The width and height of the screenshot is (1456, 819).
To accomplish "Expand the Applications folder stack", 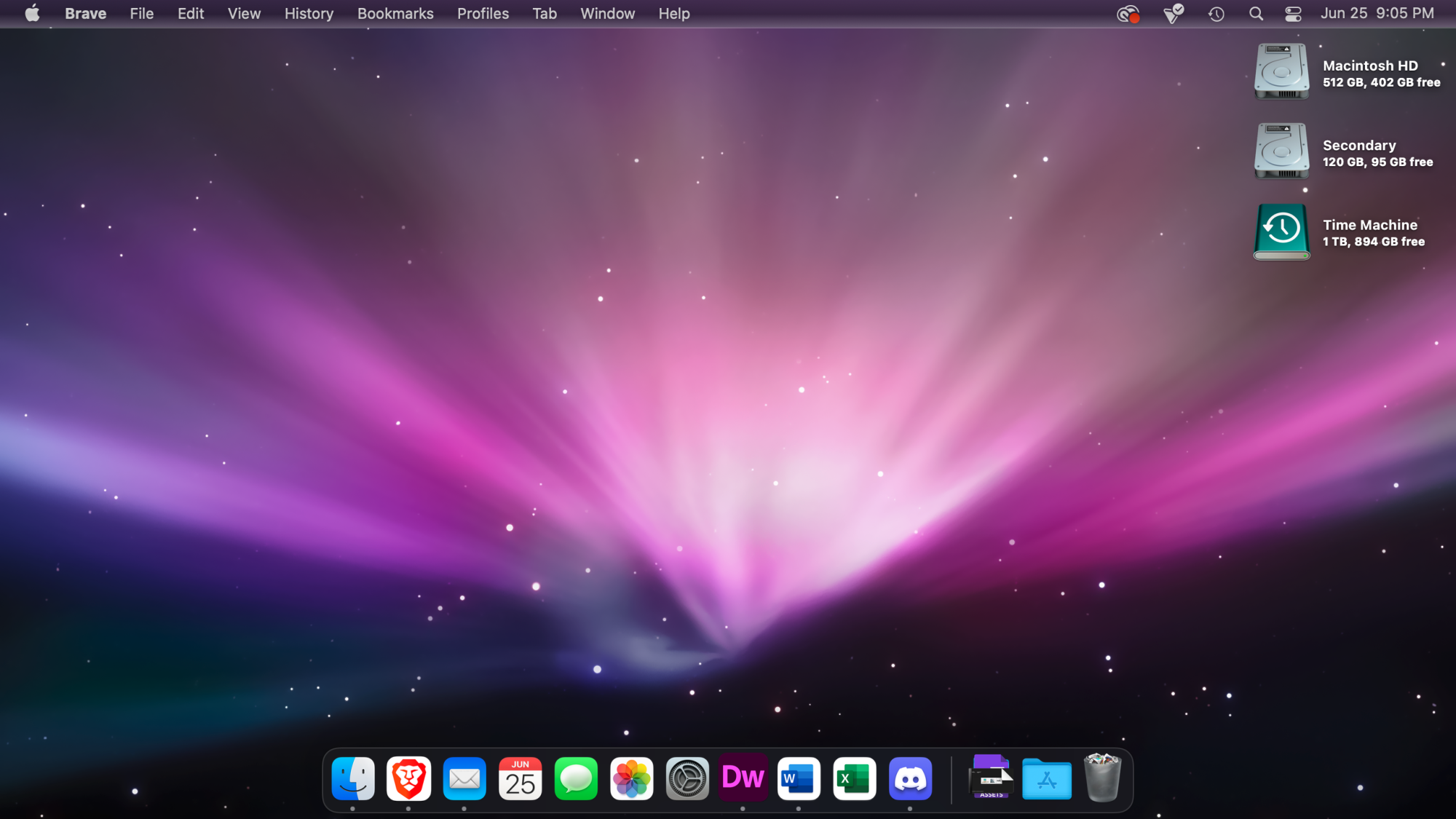I will pyautogui.click(x=1046, y=779).
